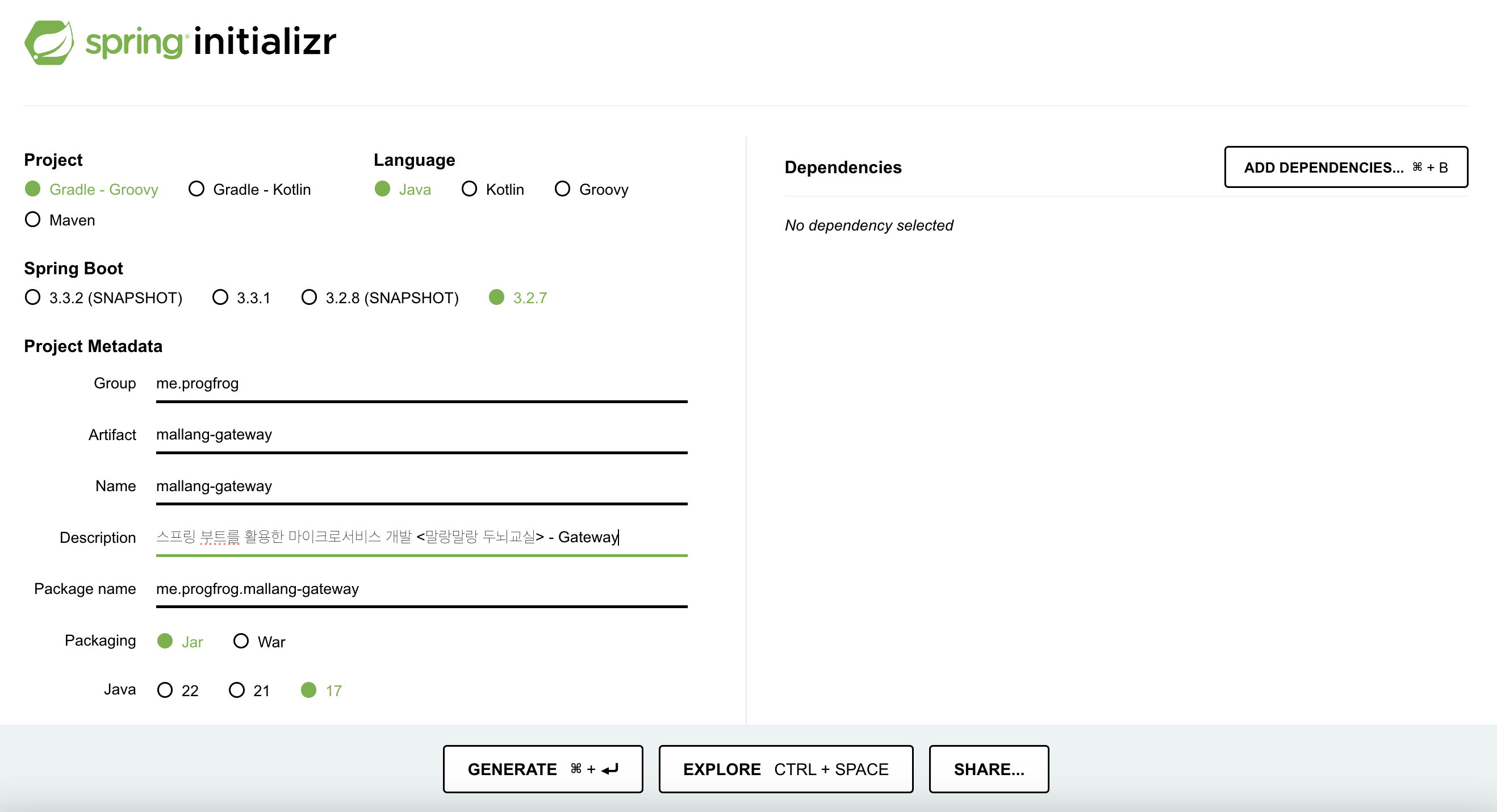1497x812 pixels.
Task: Select Groovy as the language
Action: (562, 189)
